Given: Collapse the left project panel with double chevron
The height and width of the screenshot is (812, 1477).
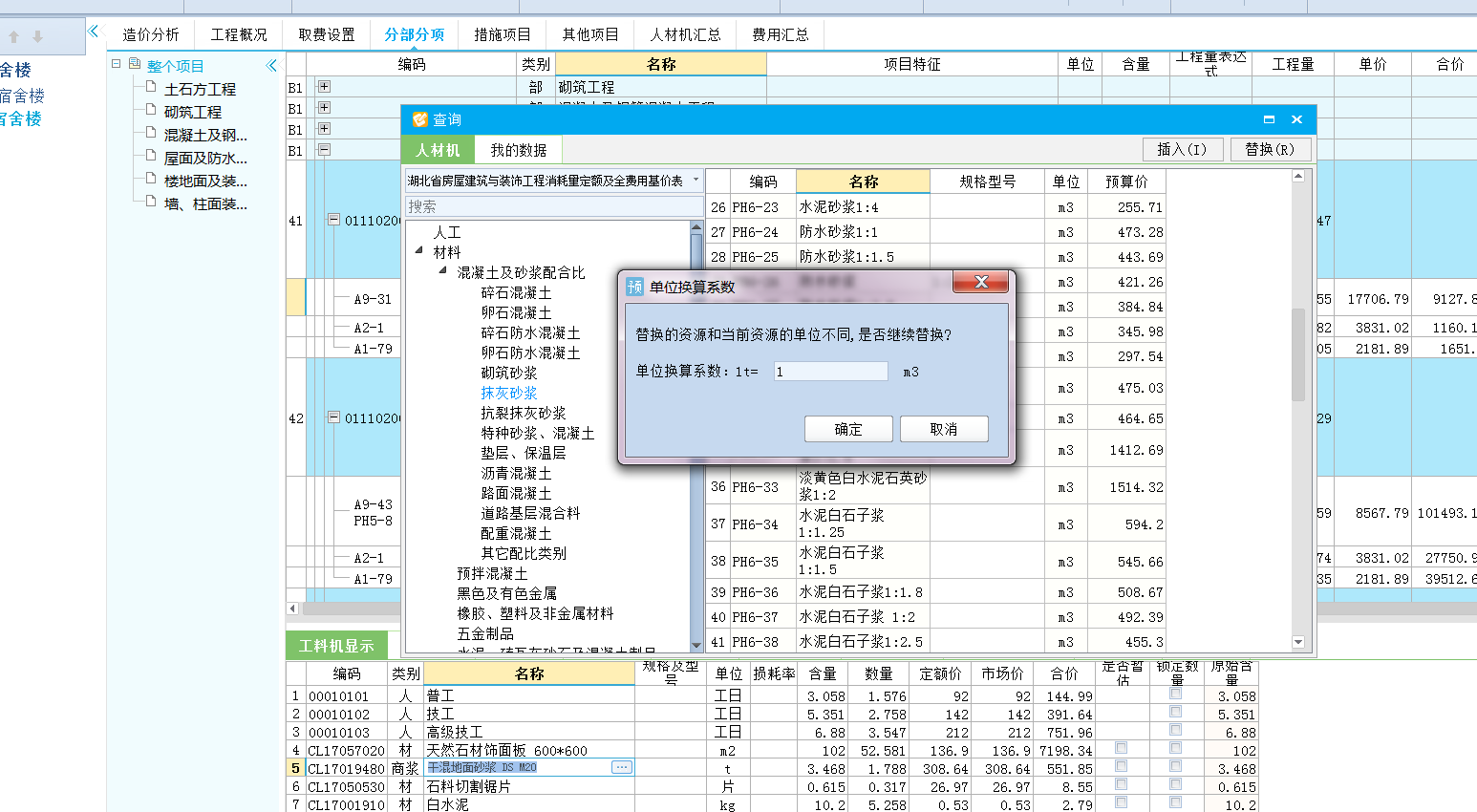Looking at the screenshot, I should point(94,32).
